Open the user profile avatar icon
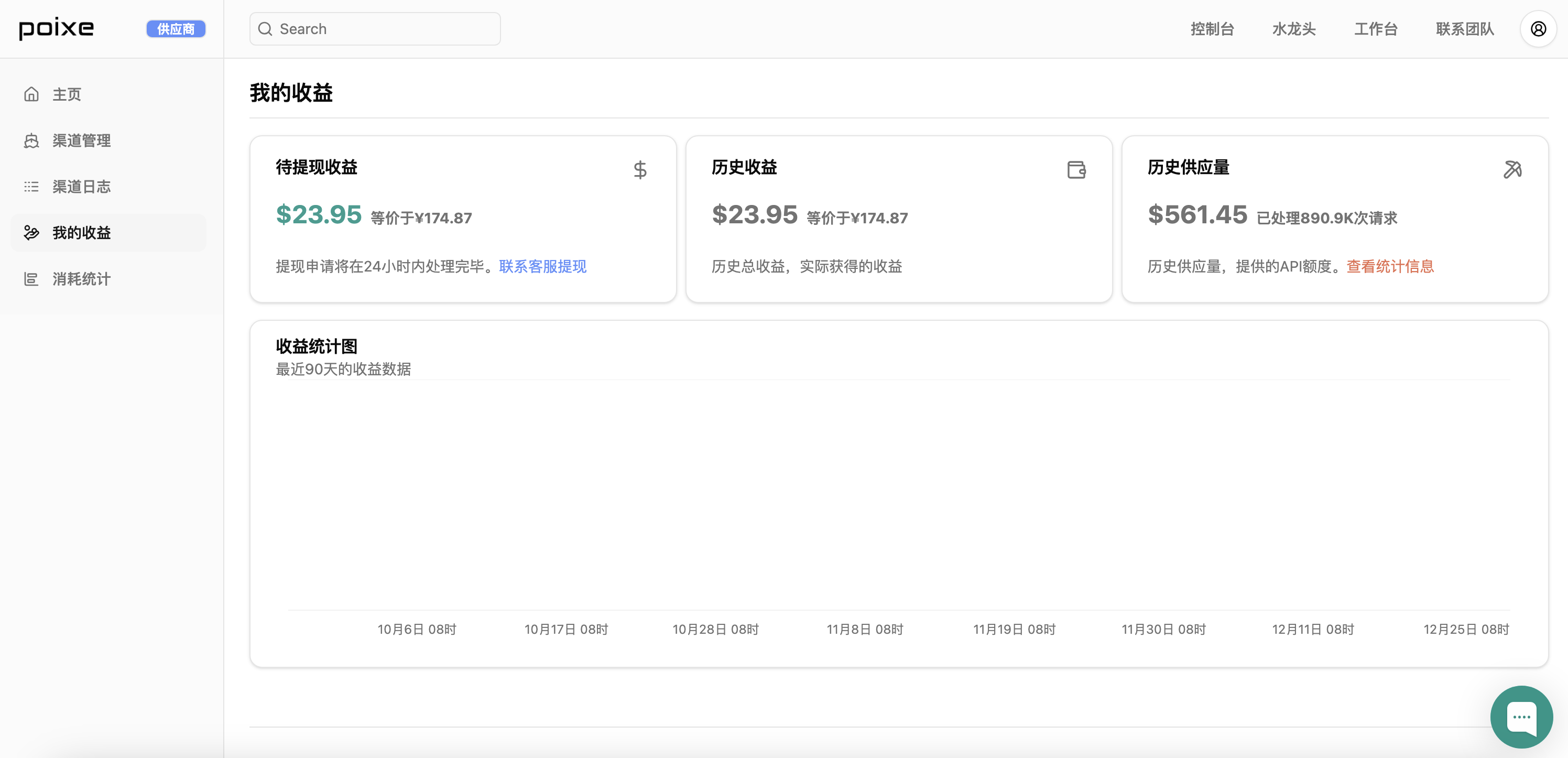Viewport: 1568px width, 758px height. click(x=1538, y=29)
